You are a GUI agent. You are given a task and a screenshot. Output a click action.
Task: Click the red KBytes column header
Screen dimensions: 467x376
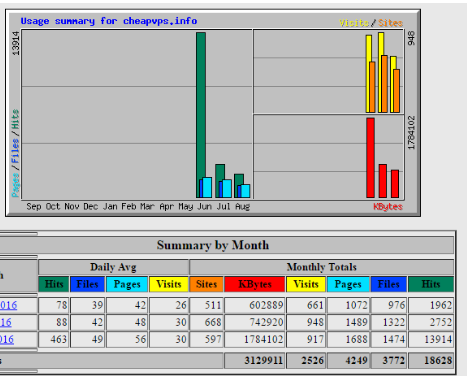(x=255, y=284)
